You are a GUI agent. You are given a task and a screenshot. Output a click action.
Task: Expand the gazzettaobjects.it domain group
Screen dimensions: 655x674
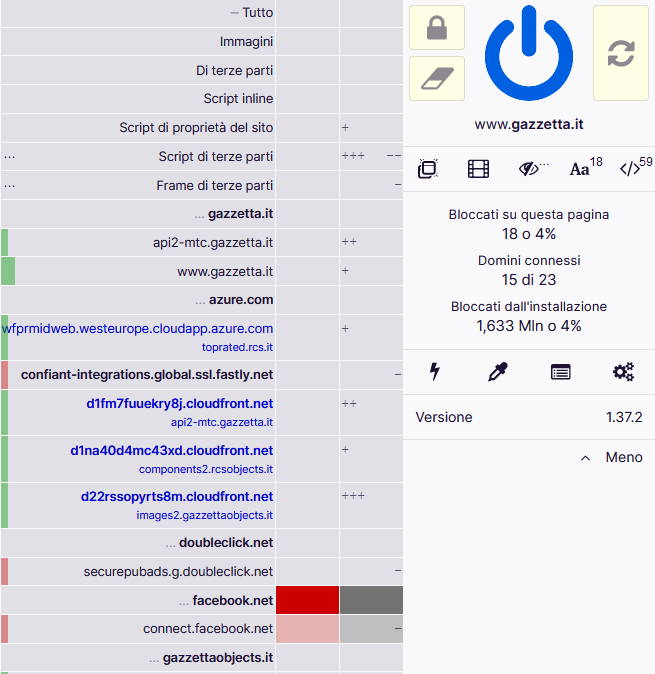[x=211, y=658]
